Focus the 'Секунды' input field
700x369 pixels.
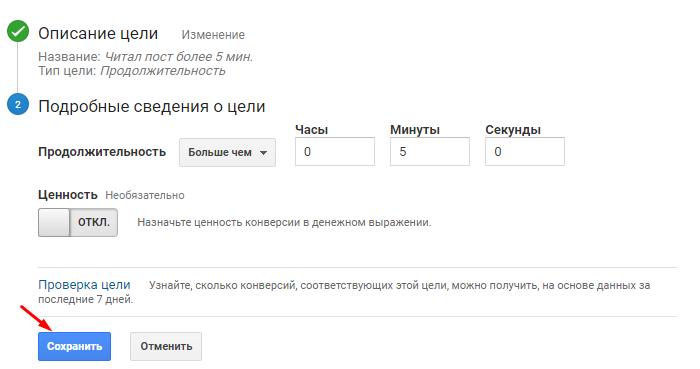(525, 152)
